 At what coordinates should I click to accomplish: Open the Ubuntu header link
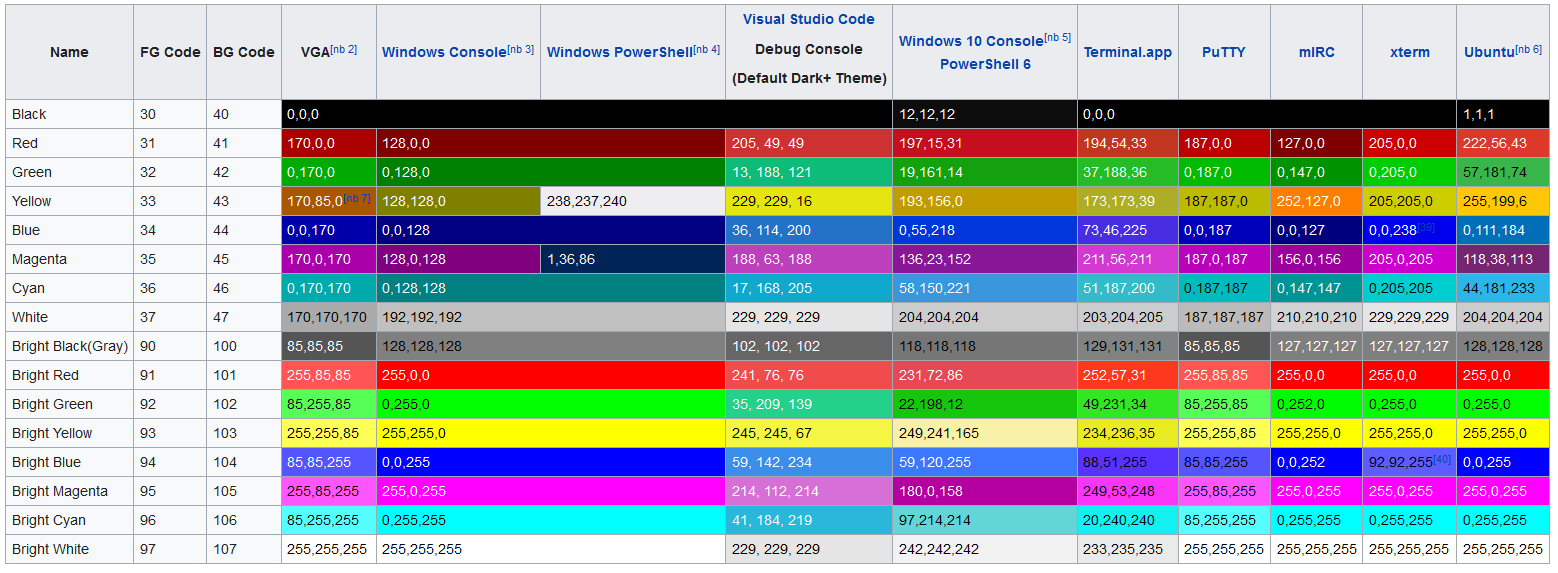(1489, 52)
